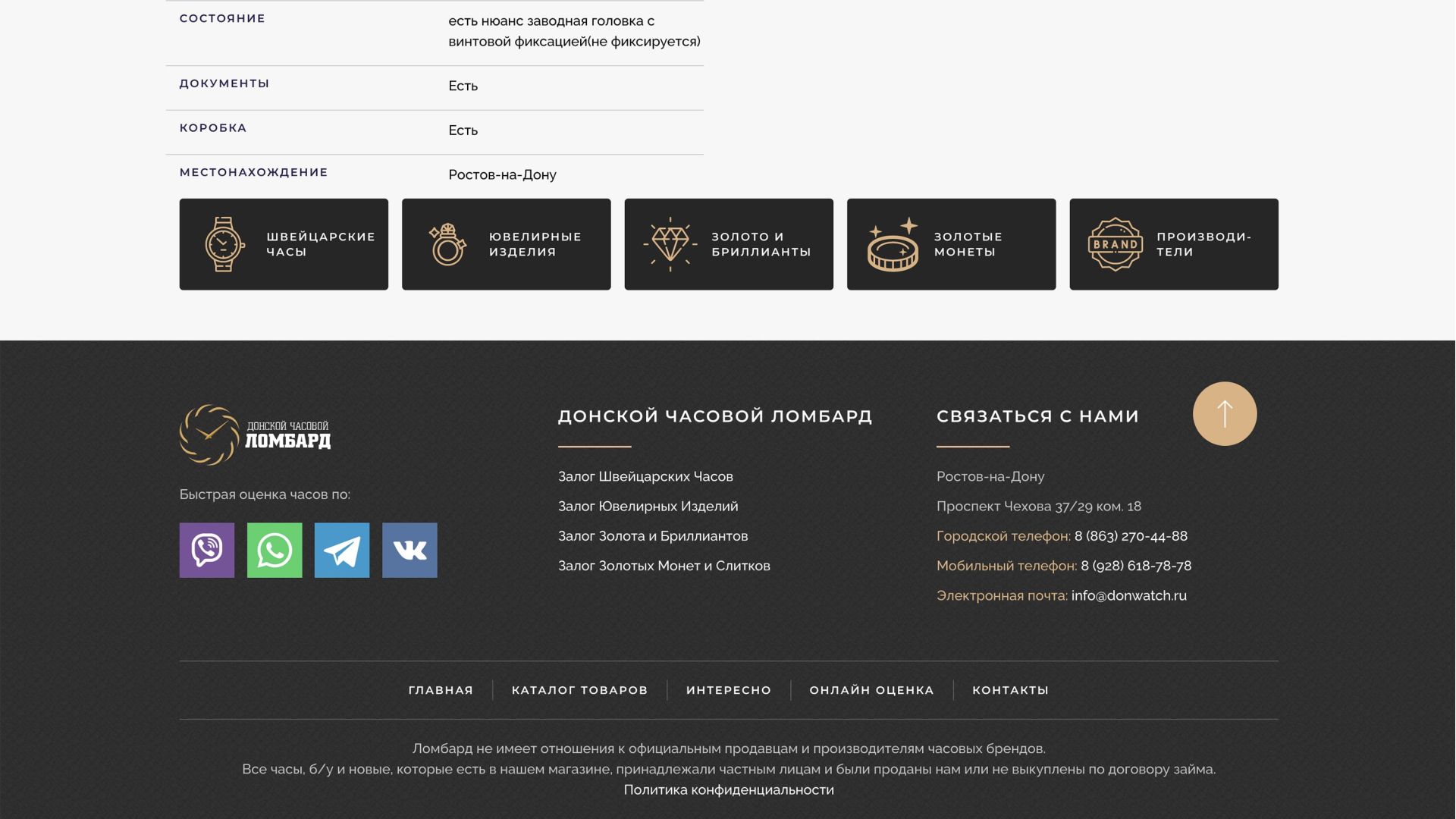Open the Viber messenger icon

point(206,550)
